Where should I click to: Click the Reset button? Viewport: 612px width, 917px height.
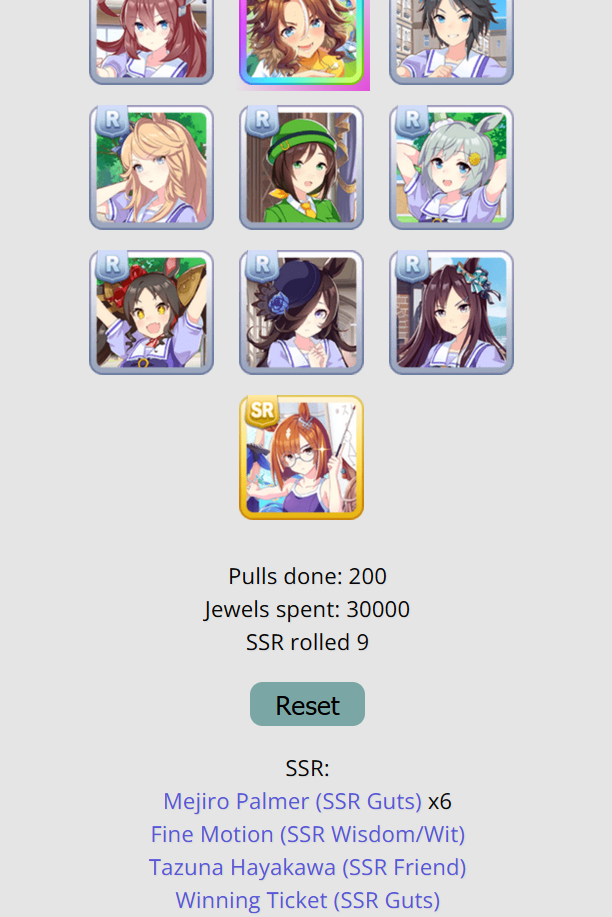(307, 704)
